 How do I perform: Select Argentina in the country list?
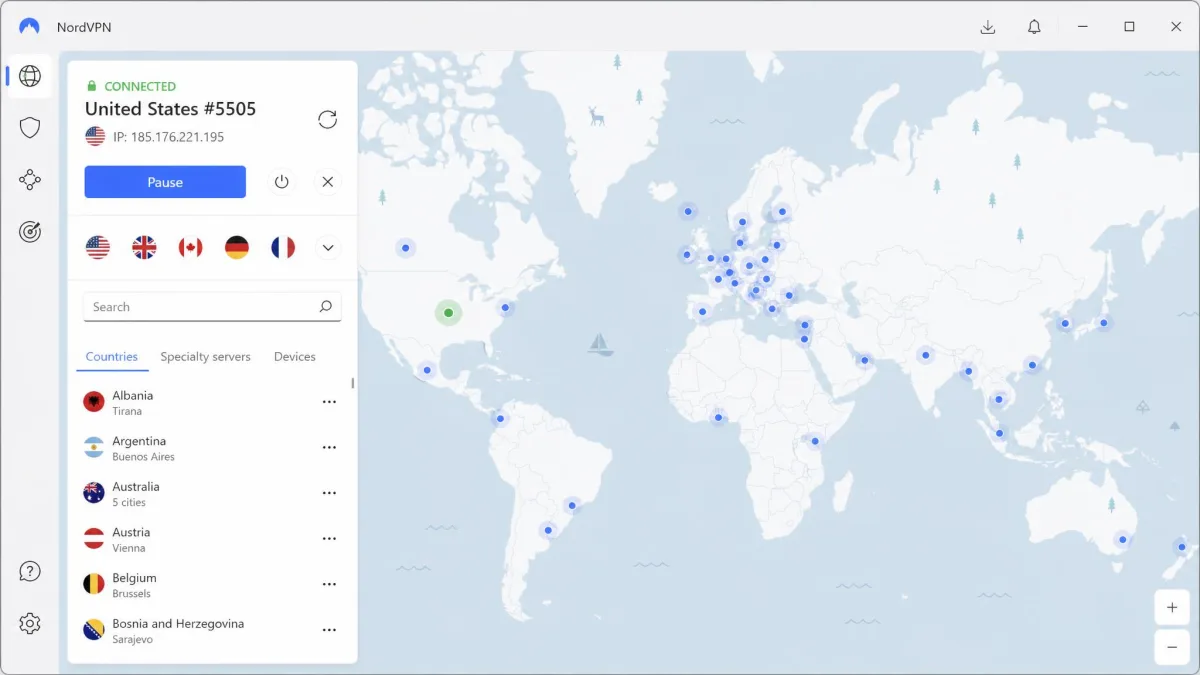pos(212,448)
